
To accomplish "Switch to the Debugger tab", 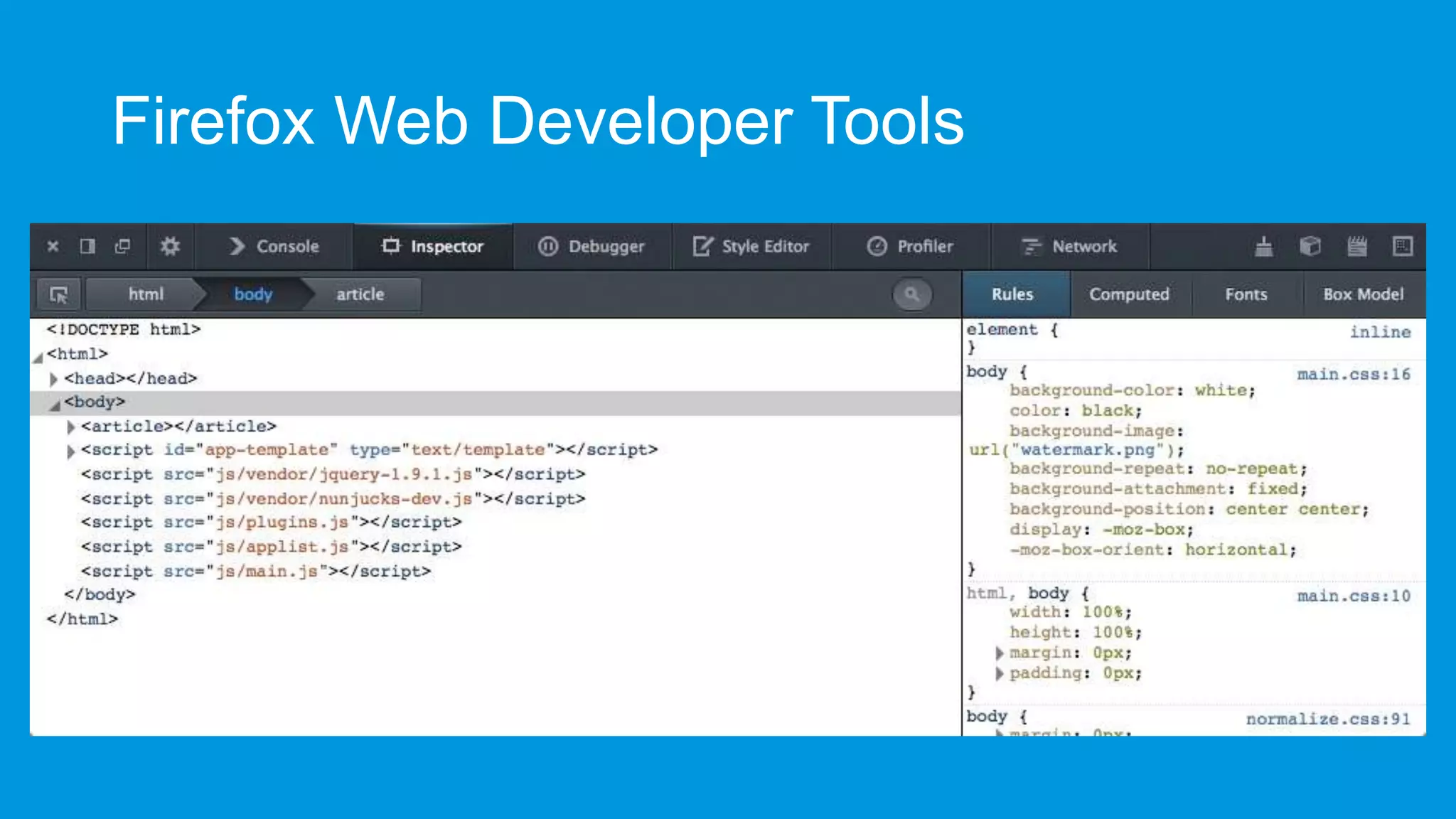I will [x=591, y=247].
